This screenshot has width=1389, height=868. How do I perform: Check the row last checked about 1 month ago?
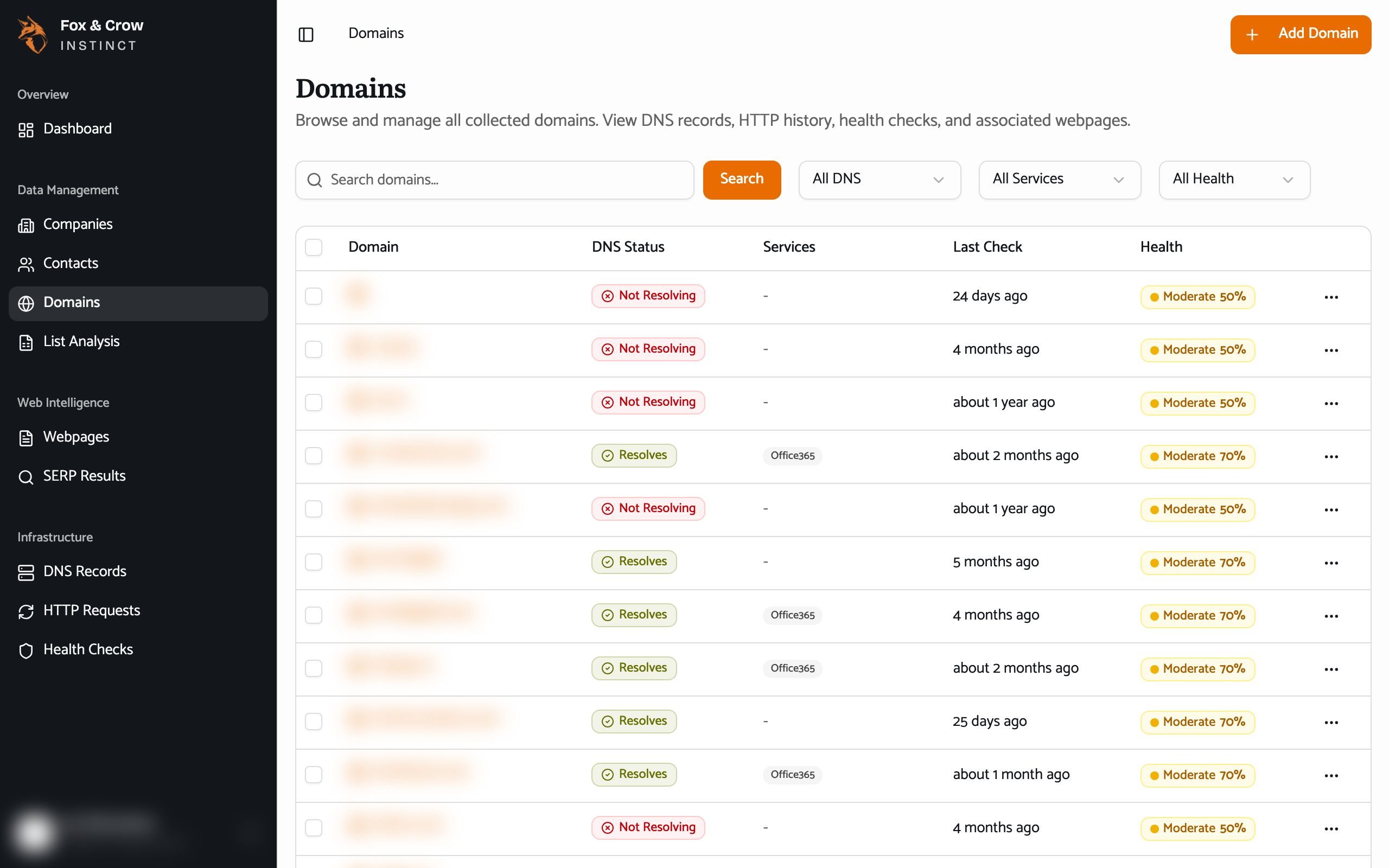click(x=314, y=775)
